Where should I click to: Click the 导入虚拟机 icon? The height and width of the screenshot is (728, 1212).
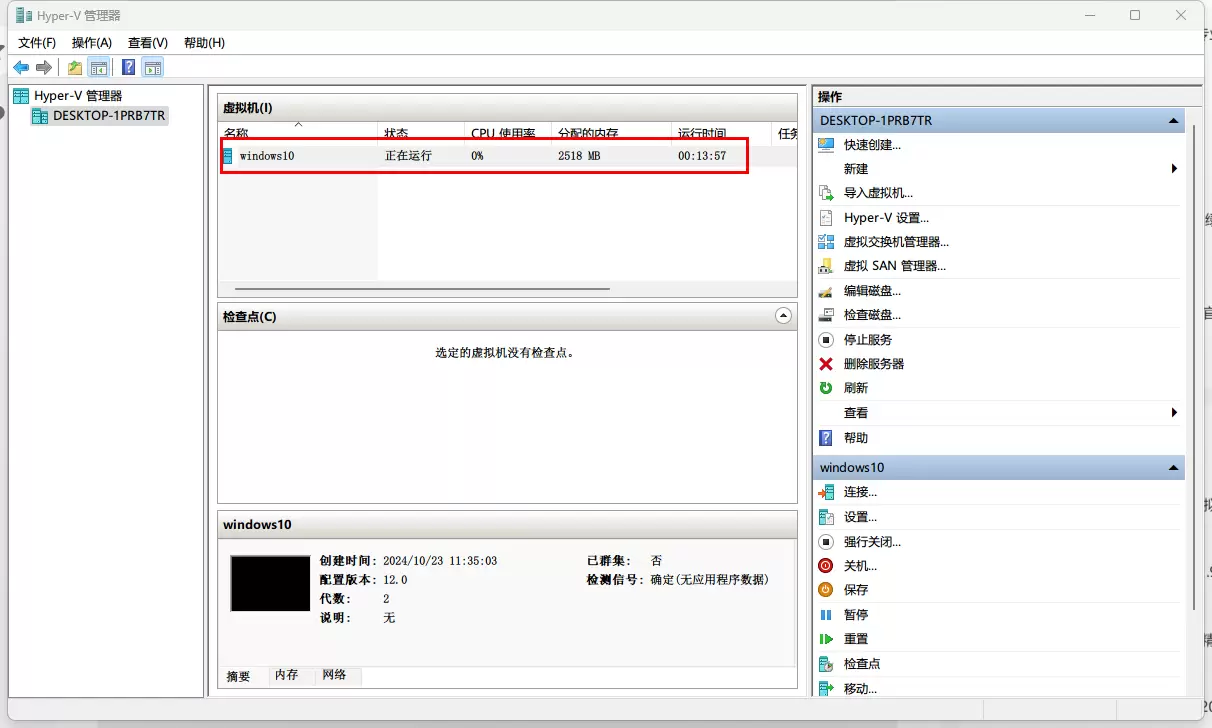coord(826,193)
